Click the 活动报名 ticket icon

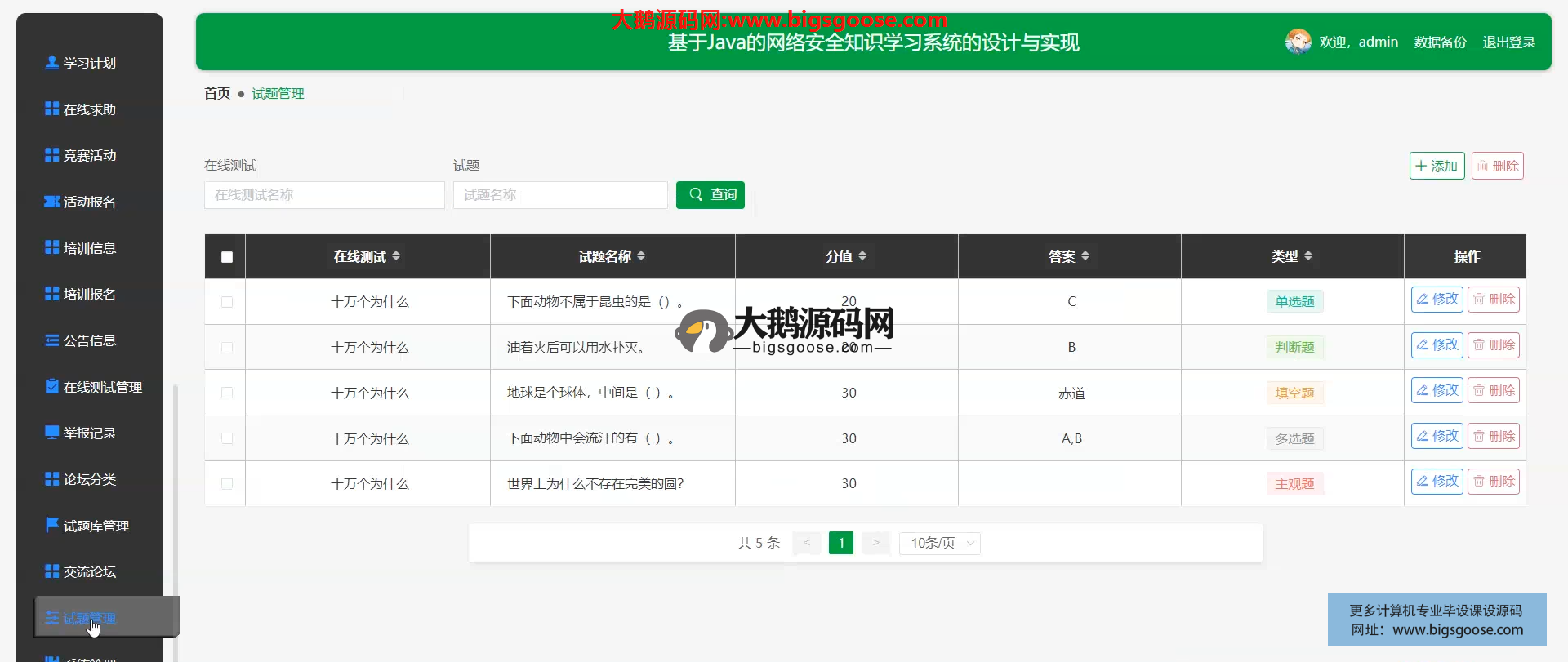point(51,202)
